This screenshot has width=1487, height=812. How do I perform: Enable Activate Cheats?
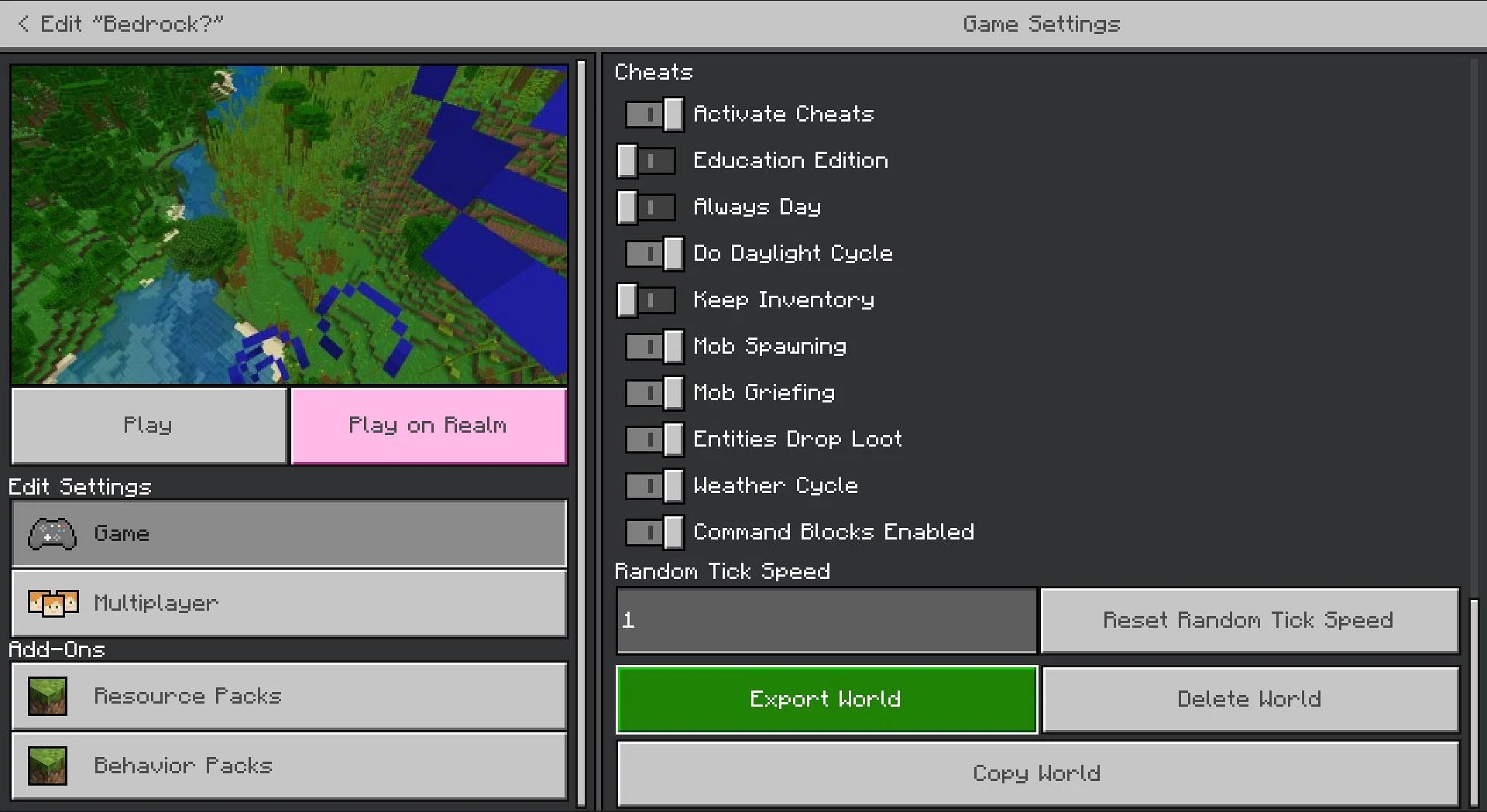click(x=654, y=114)
